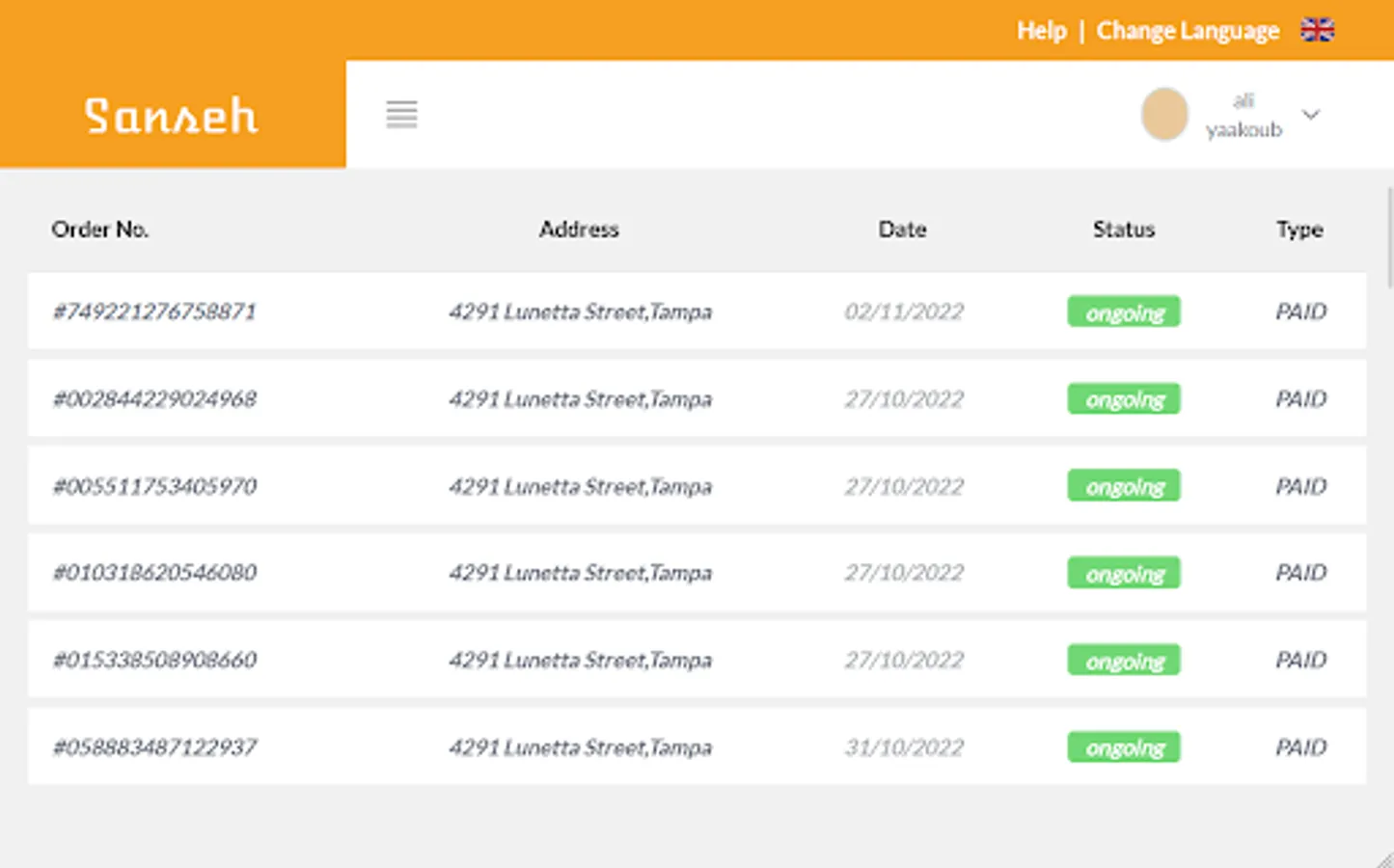
Task: Open order #058883487122937
Action: (154, 747)
